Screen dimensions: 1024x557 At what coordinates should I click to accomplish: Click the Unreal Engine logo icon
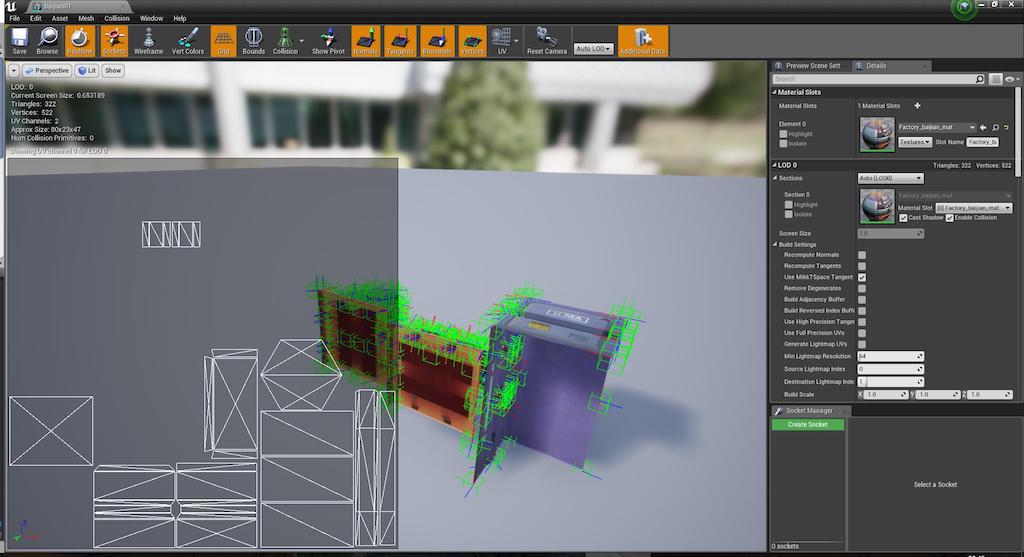tap(11, 7)
